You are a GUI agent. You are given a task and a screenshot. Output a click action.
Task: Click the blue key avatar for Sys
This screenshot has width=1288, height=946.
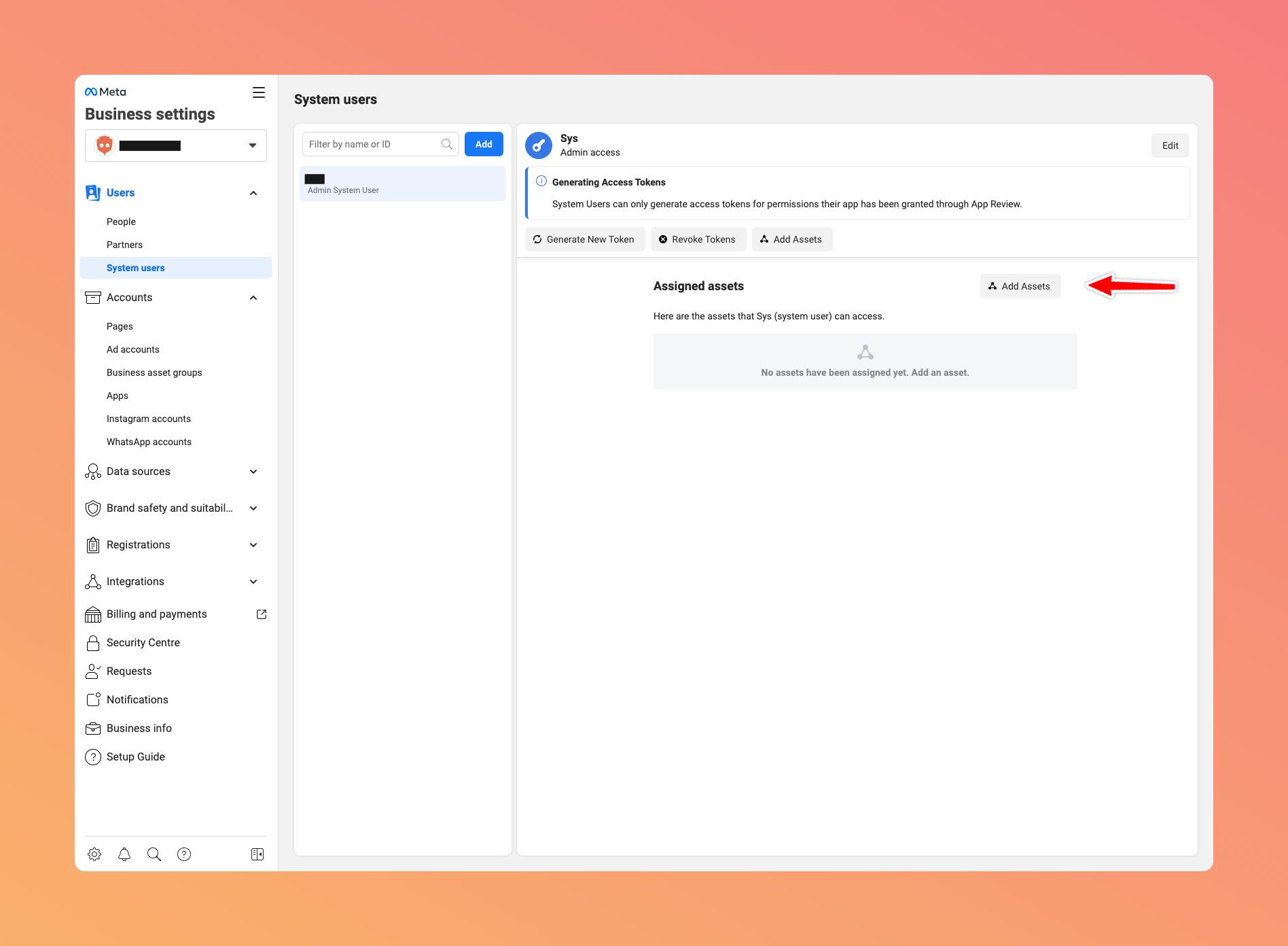tap(539, 145)
